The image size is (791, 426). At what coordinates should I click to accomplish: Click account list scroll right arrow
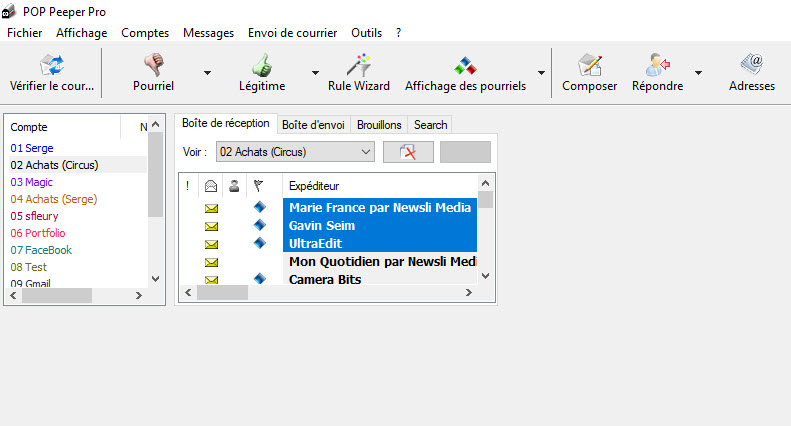tap(139, 296)
